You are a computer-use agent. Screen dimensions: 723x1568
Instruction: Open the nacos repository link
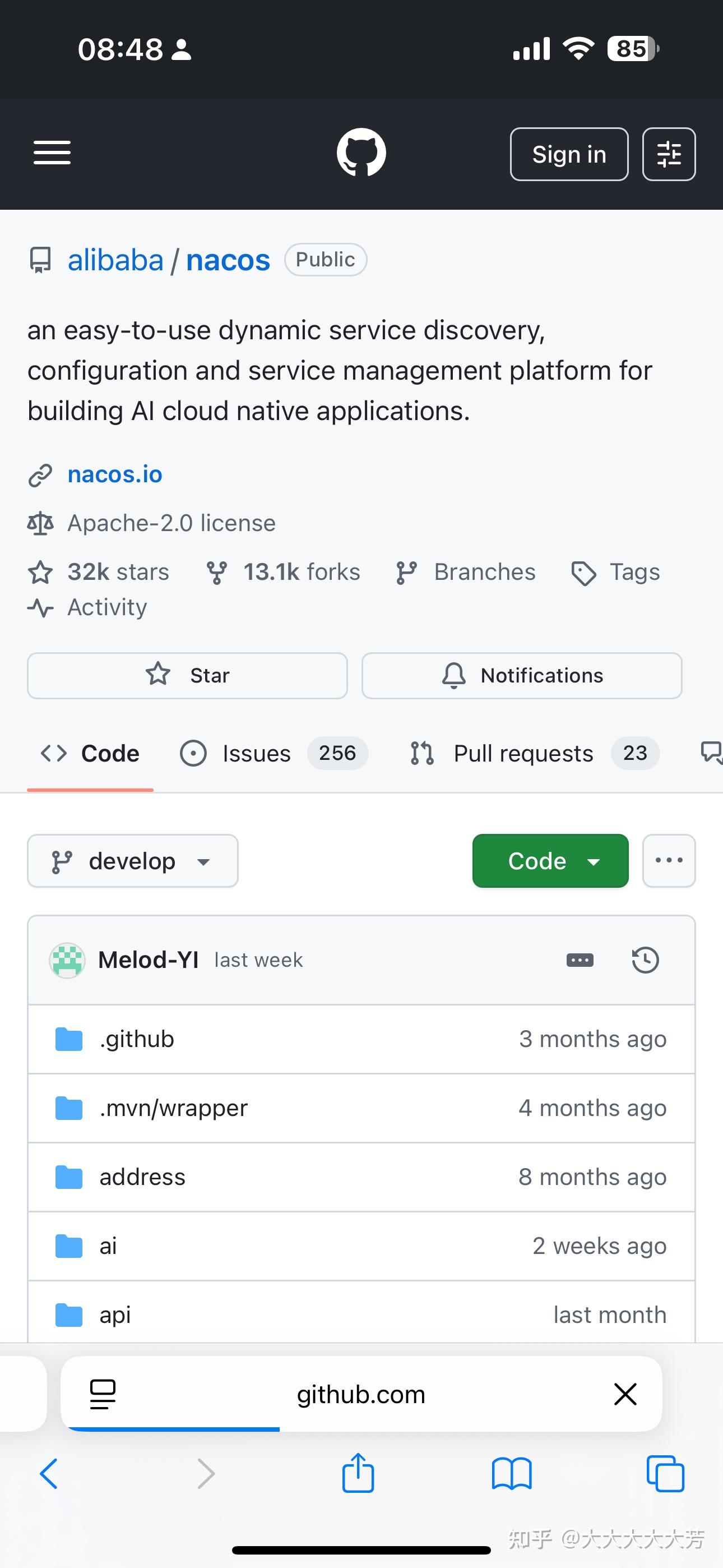(x=228, y=261)
